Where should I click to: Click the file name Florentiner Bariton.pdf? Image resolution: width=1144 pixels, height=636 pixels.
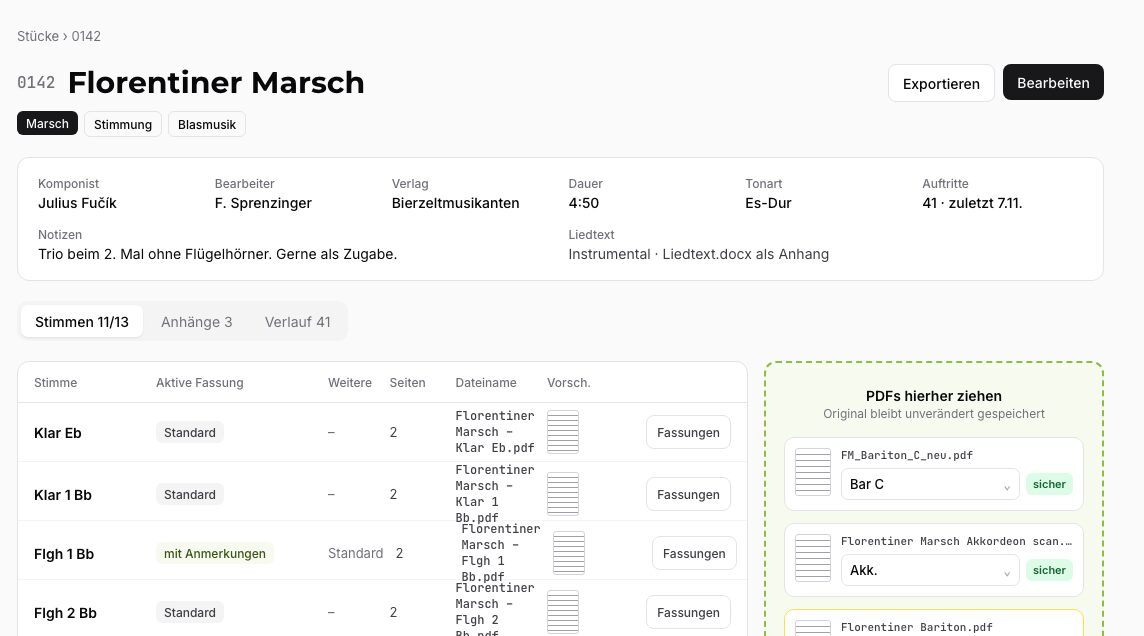tap(917, 627)
